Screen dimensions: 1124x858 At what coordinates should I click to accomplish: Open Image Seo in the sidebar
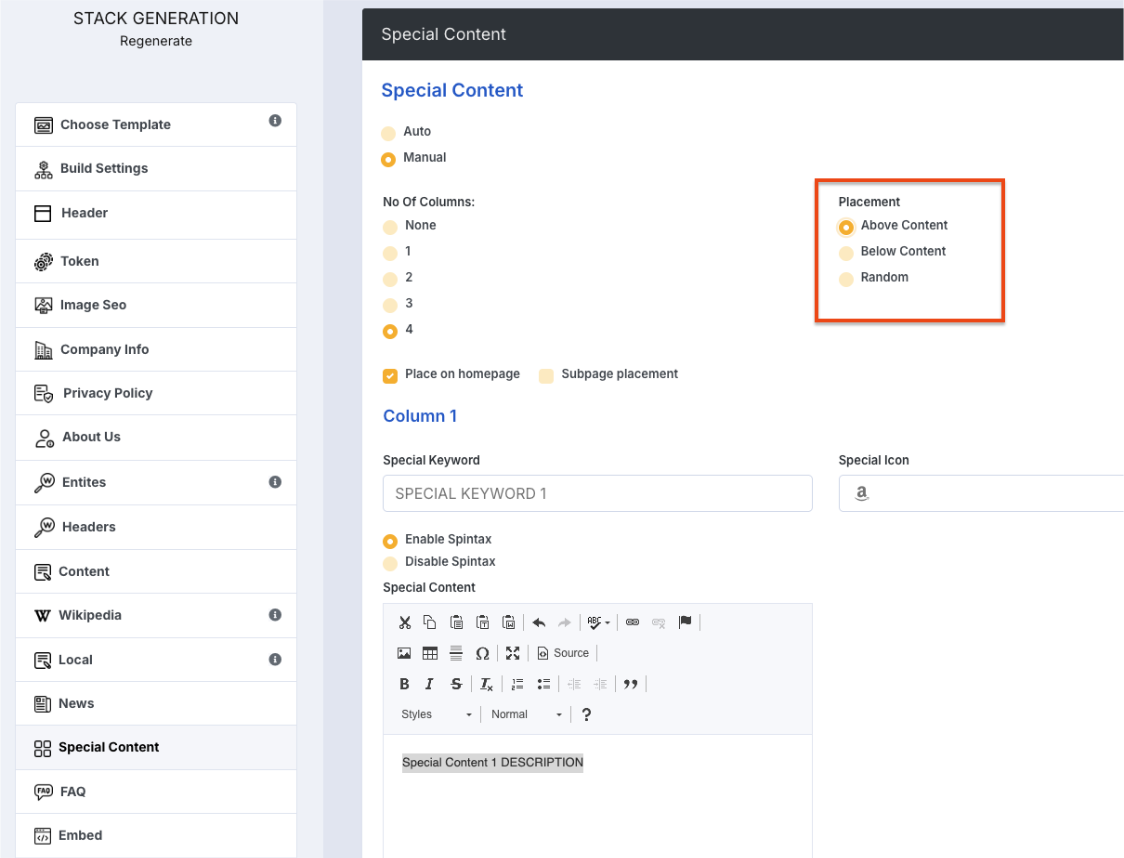coord(156,305)
